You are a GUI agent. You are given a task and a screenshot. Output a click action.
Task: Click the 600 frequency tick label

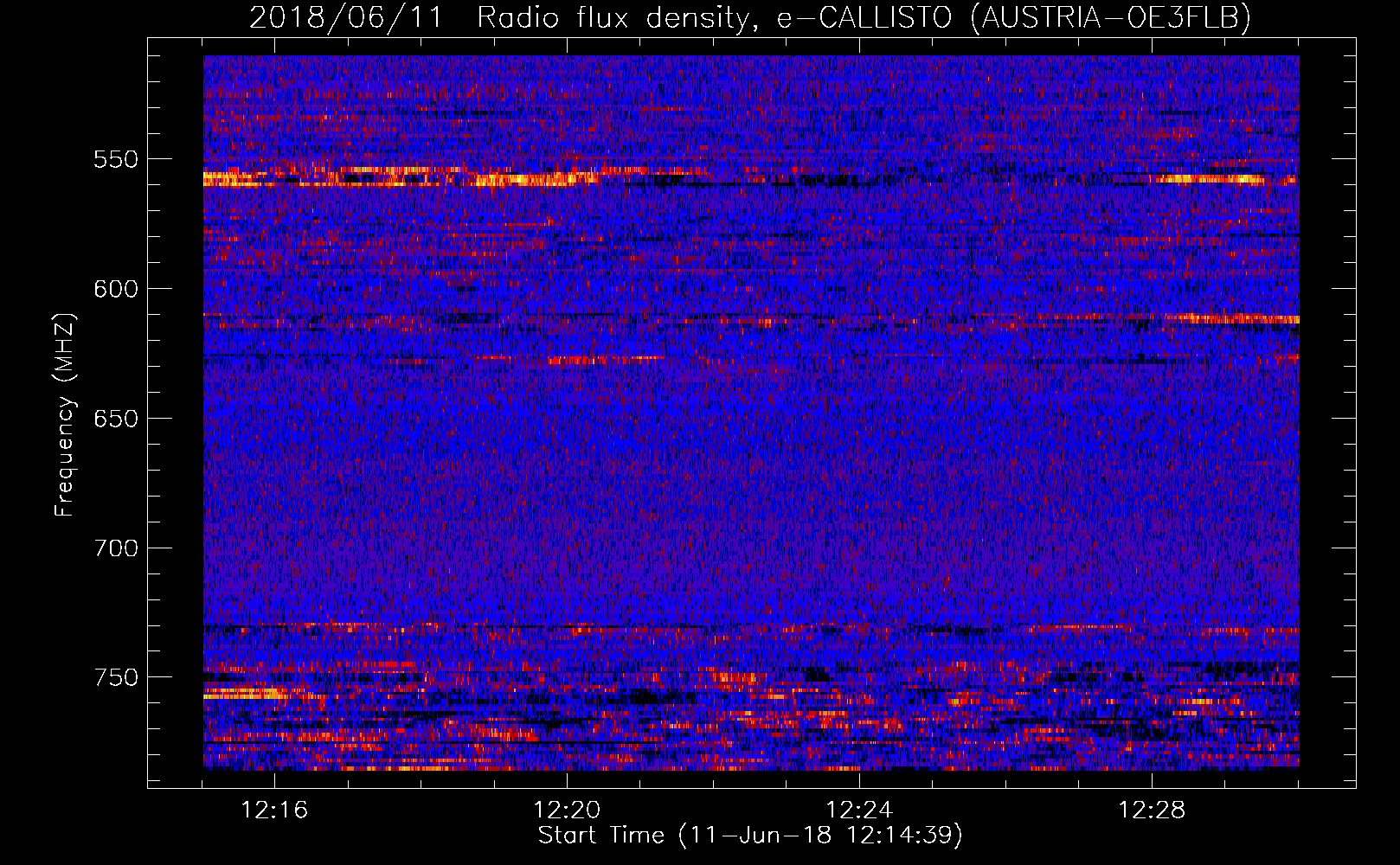coord(116,289)
